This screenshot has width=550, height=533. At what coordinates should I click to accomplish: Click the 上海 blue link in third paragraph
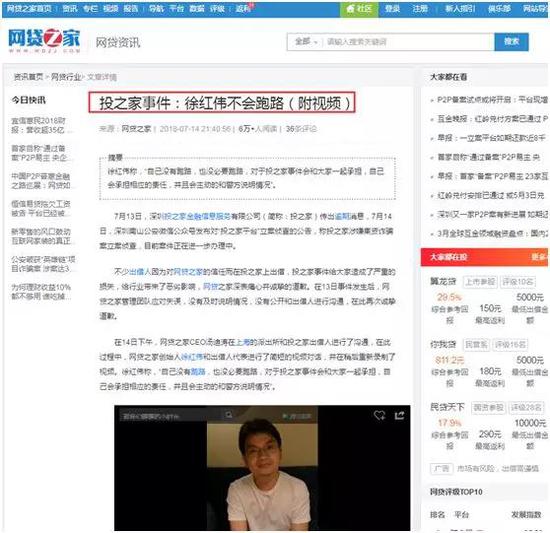click(x=243, y=342)
